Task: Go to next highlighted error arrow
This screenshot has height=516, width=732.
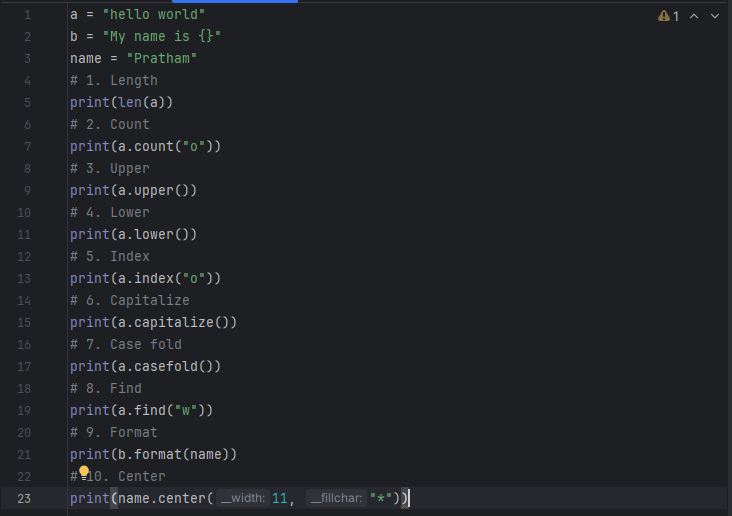Action: [x=715, y=16]
